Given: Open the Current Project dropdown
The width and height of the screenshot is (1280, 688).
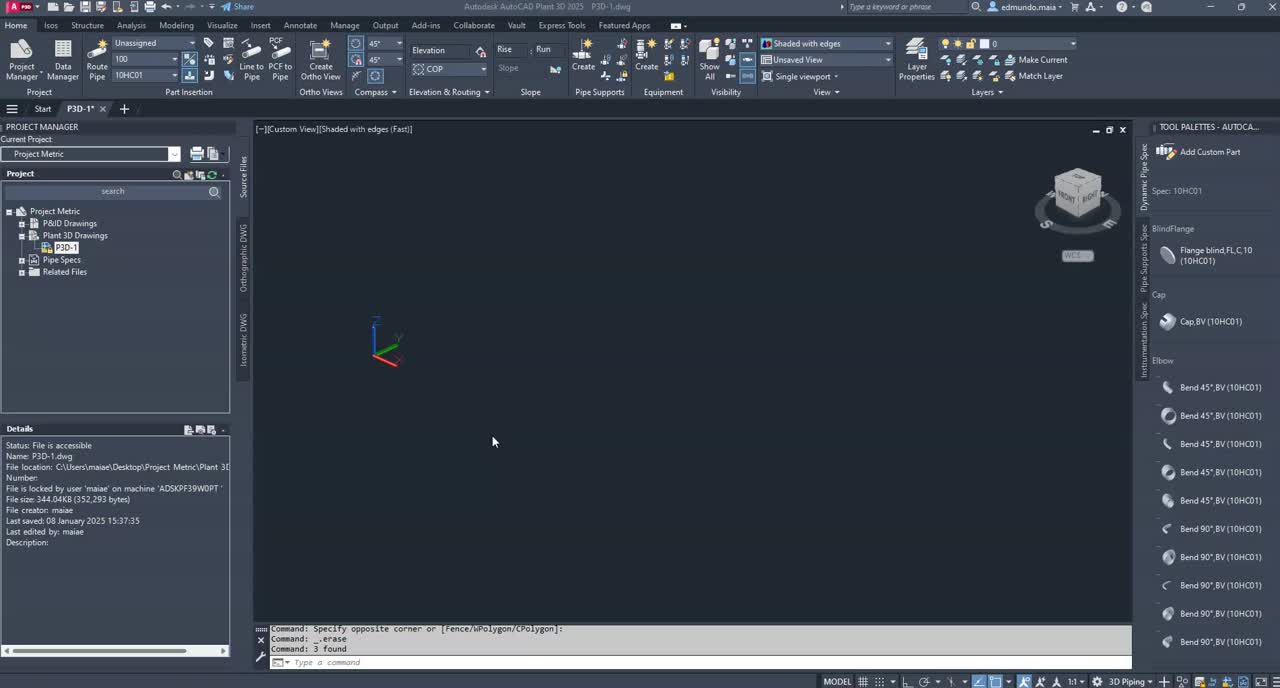Looking at the screenshot, I should pos(174,154).
